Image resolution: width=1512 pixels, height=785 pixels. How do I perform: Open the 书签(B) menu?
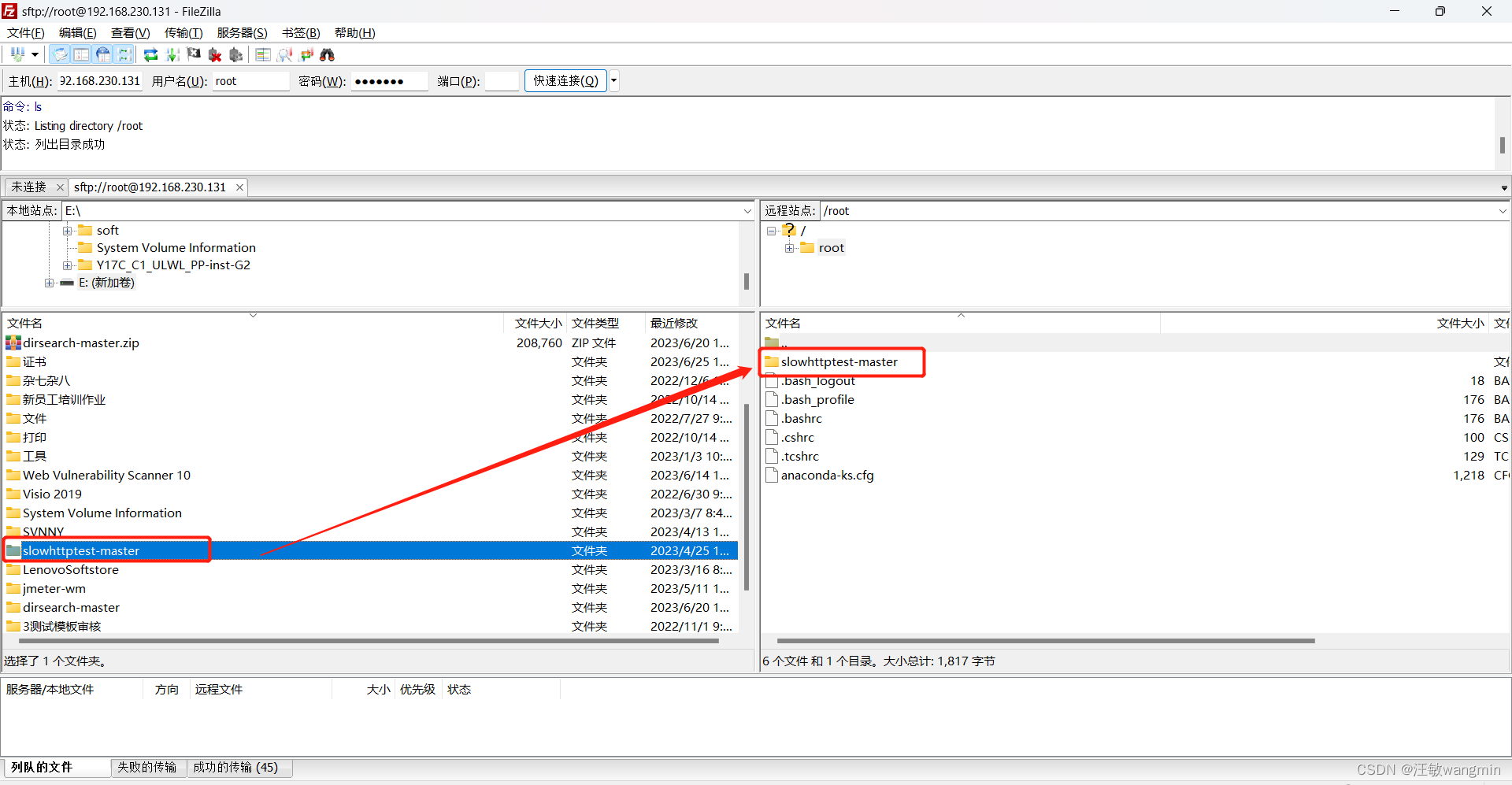[x=302, y=33]
